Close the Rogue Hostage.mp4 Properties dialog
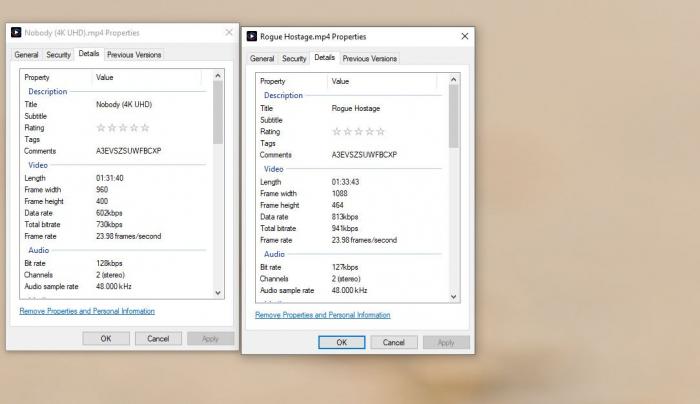 (x=463, y=36)
